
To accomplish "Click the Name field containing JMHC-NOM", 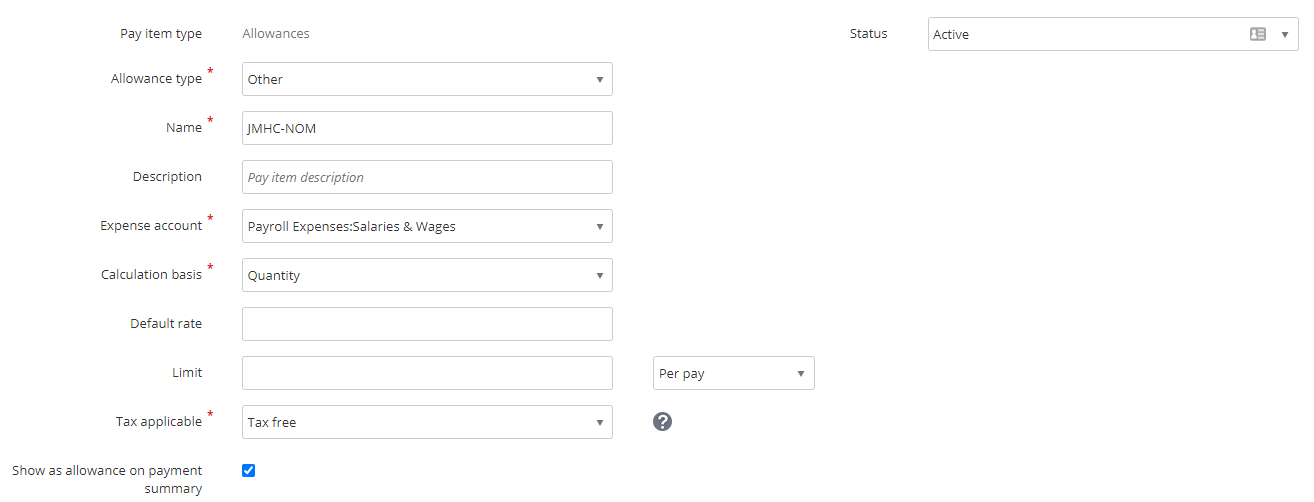I will [427, 128].
